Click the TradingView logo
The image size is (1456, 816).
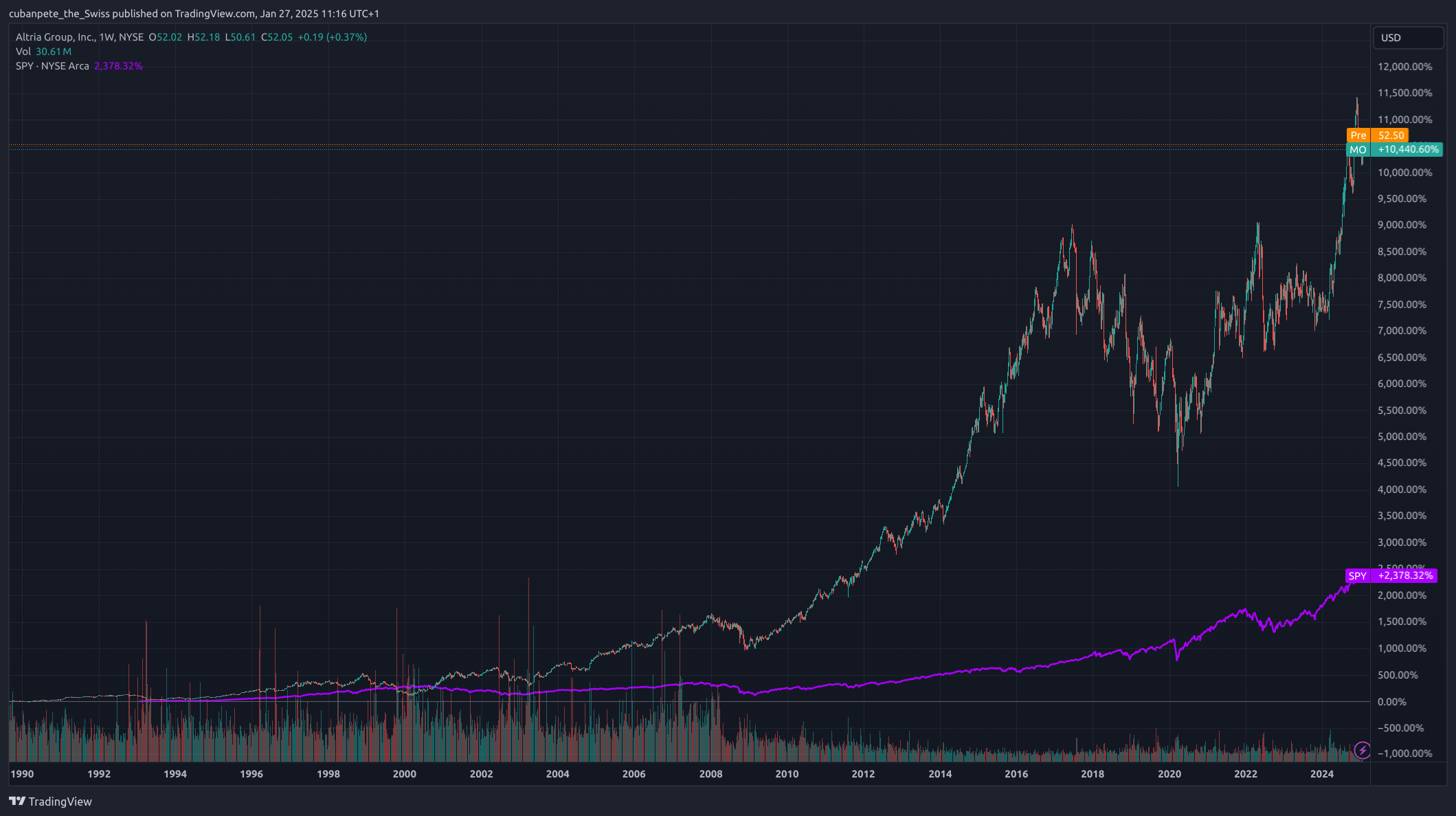[x=50, y=802]
